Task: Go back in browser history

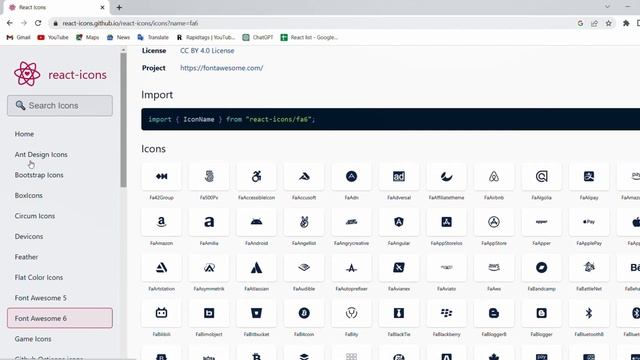Action: point(10,23)
